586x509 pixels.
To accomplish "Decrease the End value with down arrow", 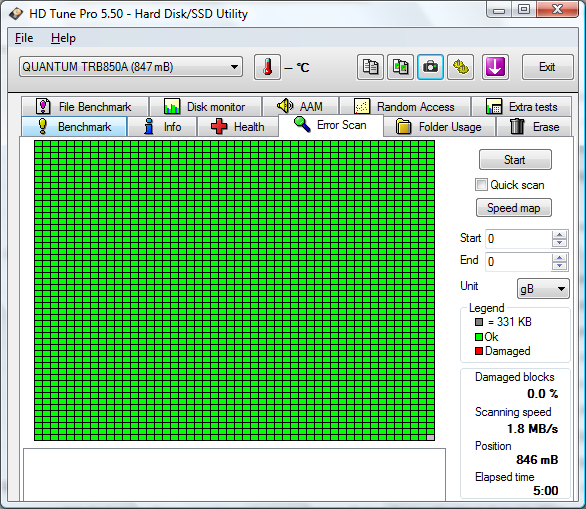I will pyautogui.click(x=559, y=266).
